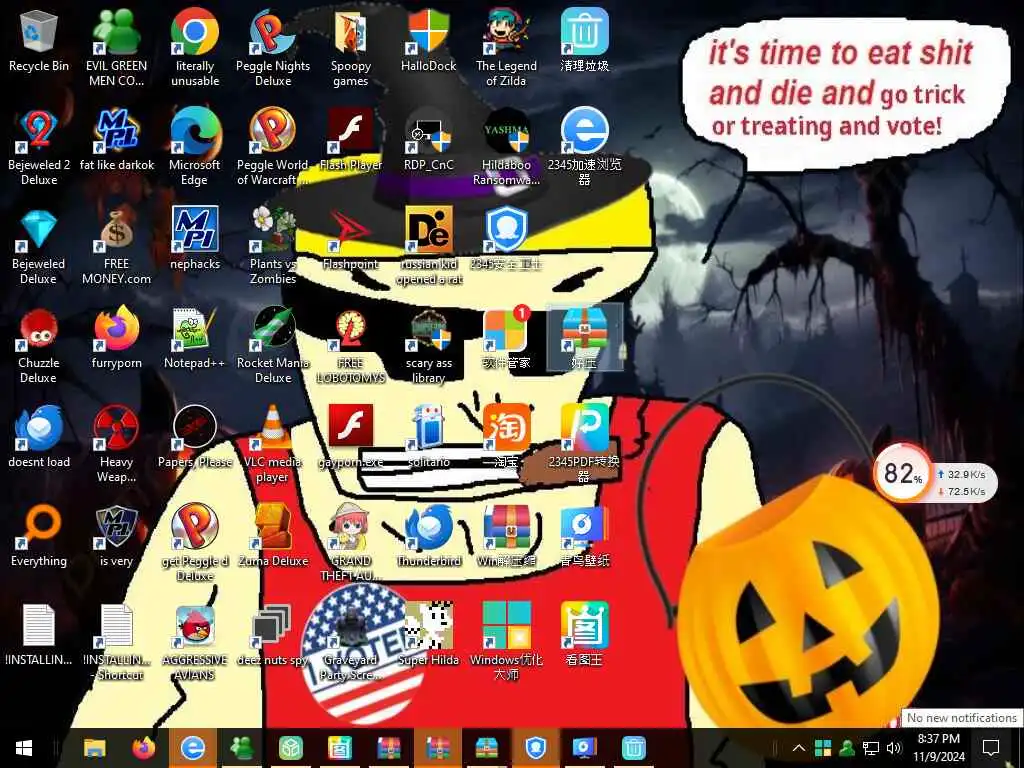Open the EVIL GREEN MEN shortcut
This screenshot has width=1024, height=768.
pyautogui.click(x=116, y=47)
